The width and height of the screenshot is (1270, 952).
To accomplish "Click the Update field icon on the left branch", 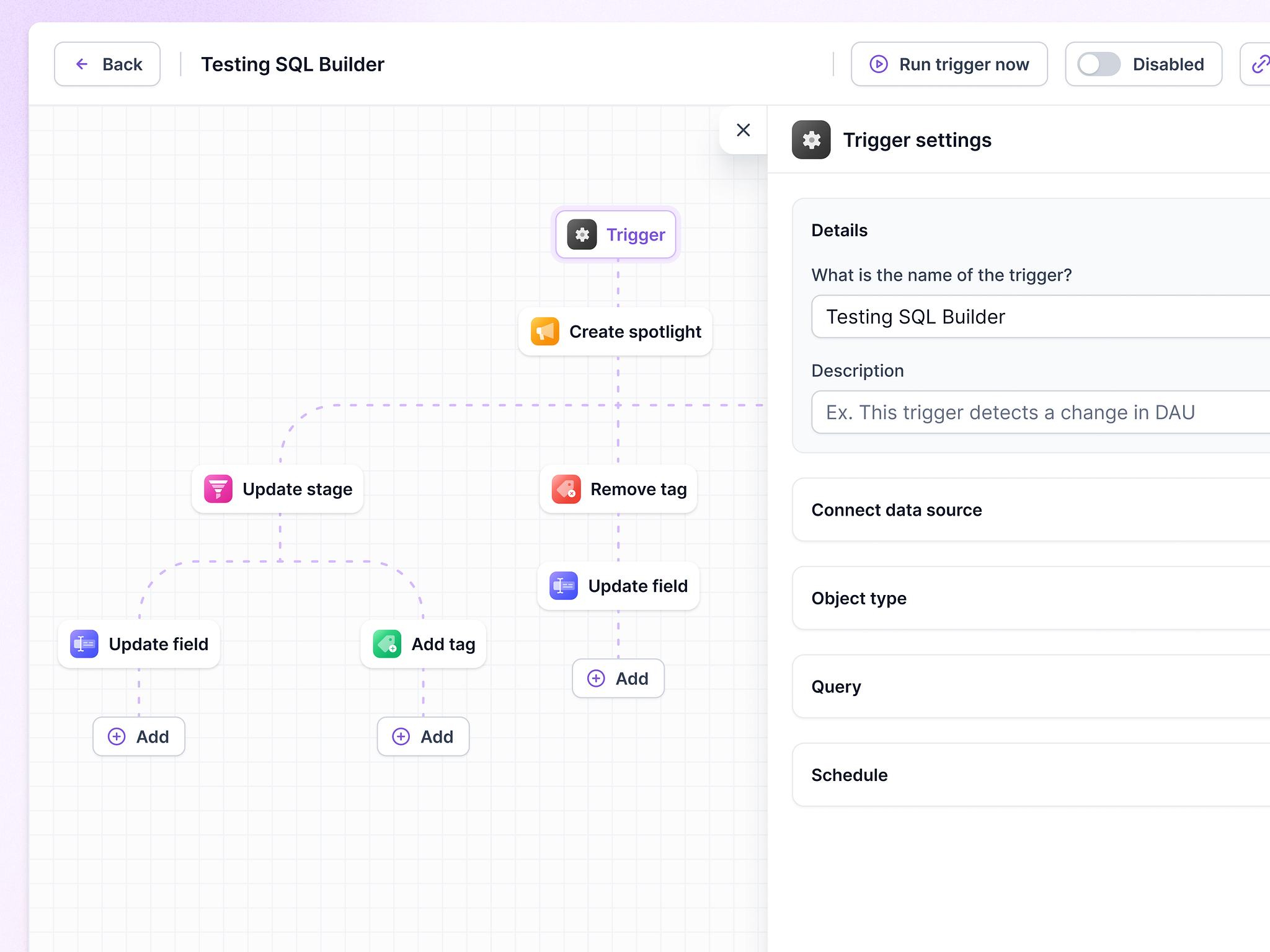I will [83, 644].
